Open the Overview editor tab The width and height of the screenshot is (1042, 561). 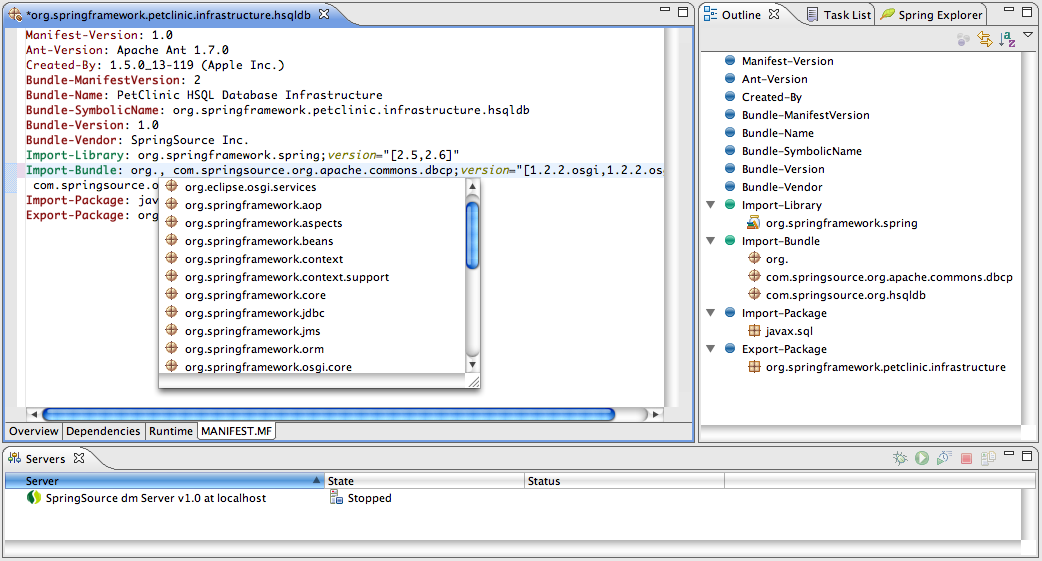pyautogui.click(x=34, y=431)
